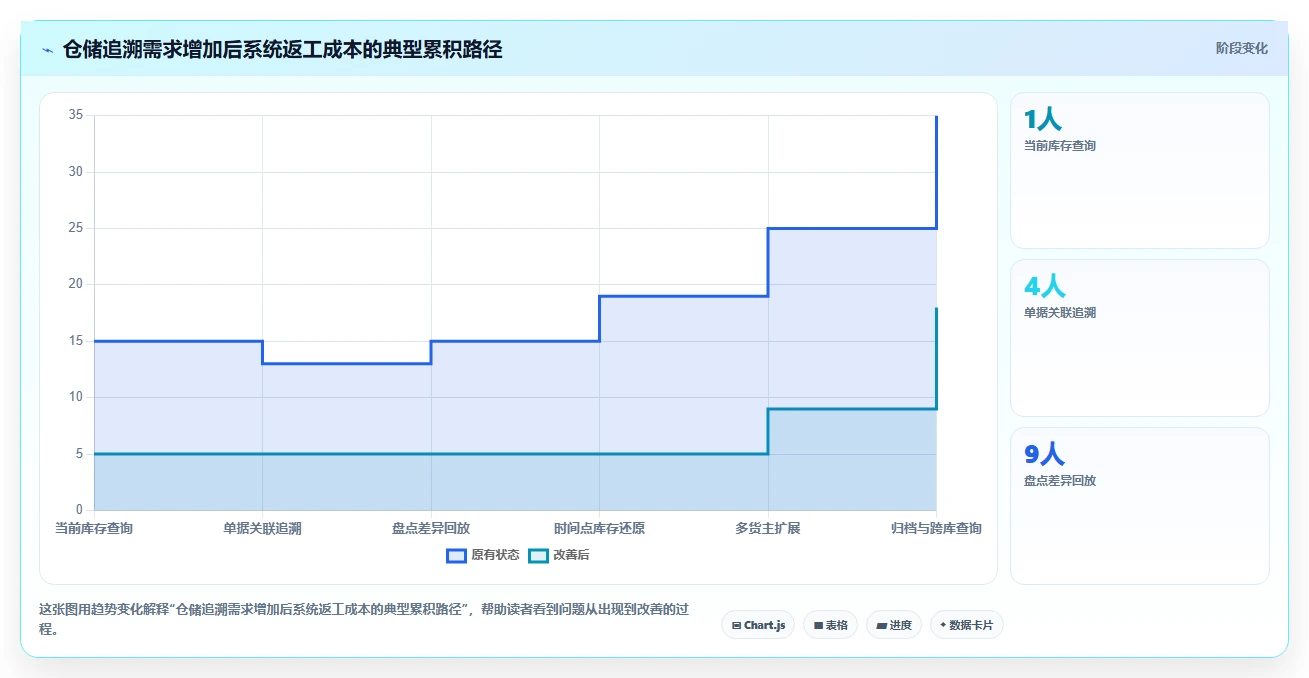Viewport: 1309px width, 678px height.
Task: Select the Chart.js tag button
Action: pos(758,625)
